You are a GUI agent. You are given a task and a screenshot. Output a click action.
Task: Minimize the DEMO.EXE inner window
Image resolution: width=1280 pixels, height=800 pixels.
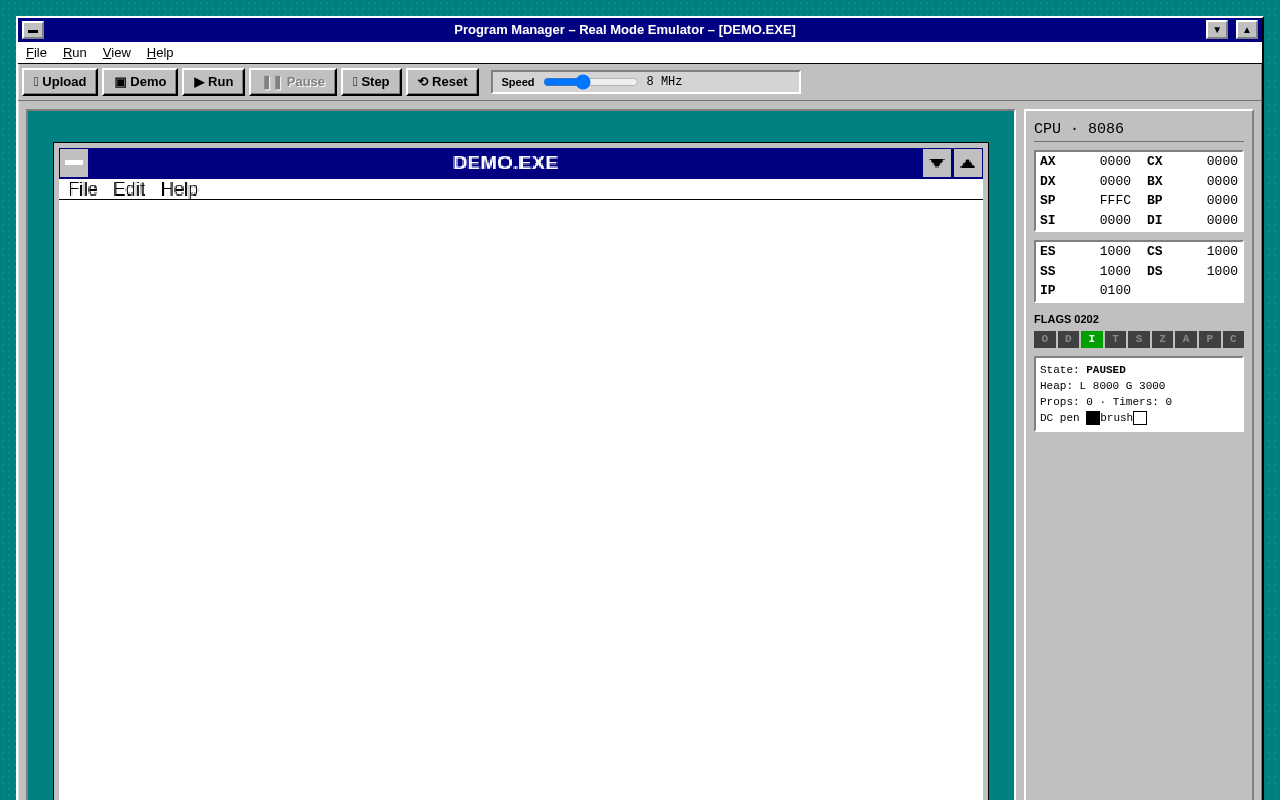(x=937, y=163)
